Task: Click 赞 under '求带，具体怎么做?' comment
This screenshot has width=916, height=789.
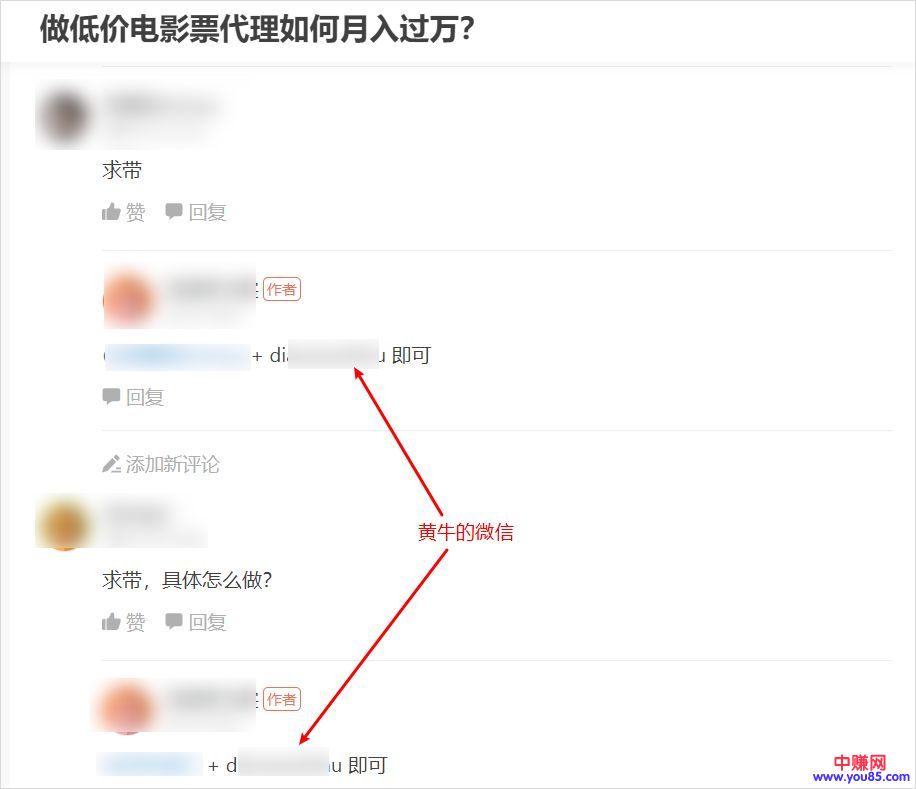Action: pyautogui.click(x=135, y=622)
